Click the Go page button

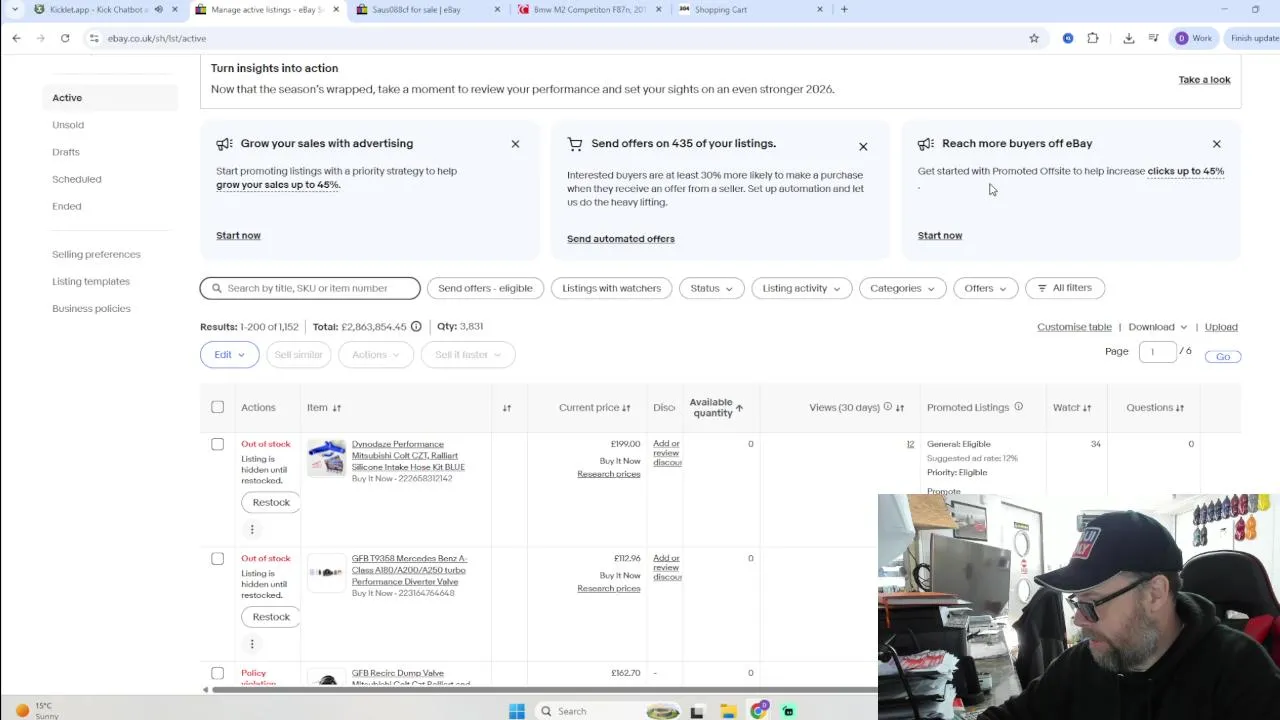(x=1223, y=356)
